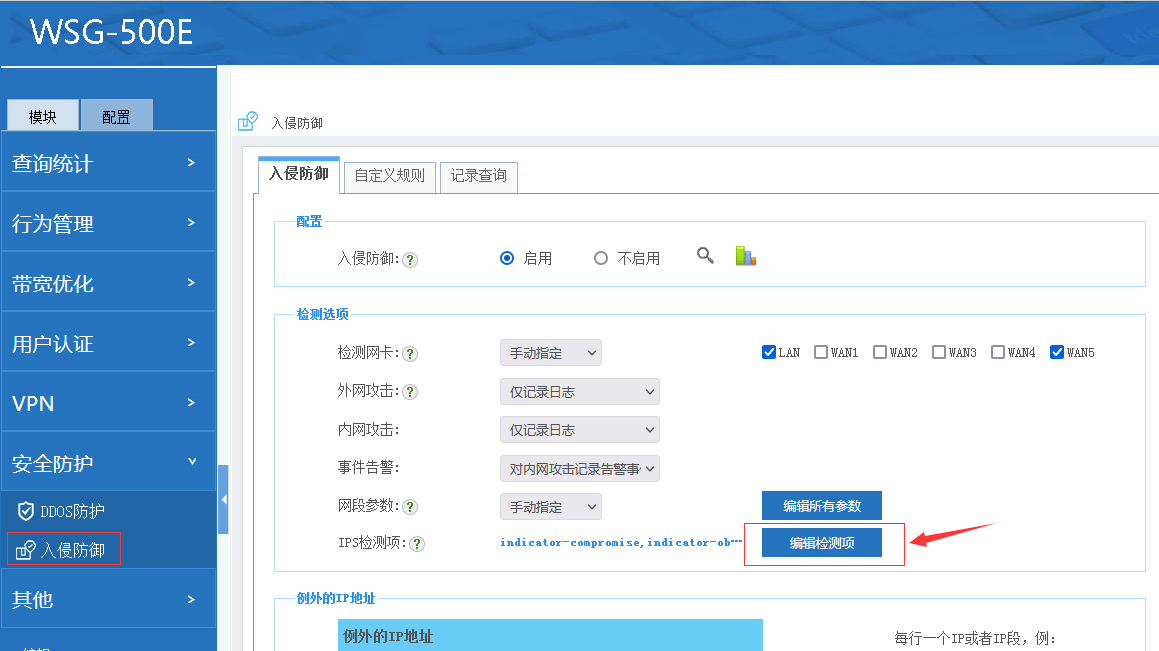Open the 外网攻击 dropdown

coord(579,392)
